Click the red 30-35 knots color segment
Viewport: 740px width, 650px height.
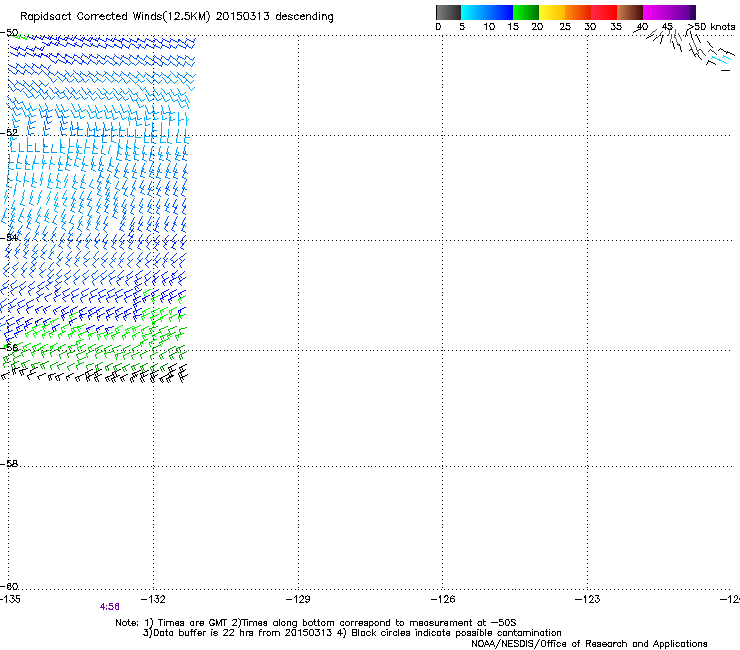(604, 12)
